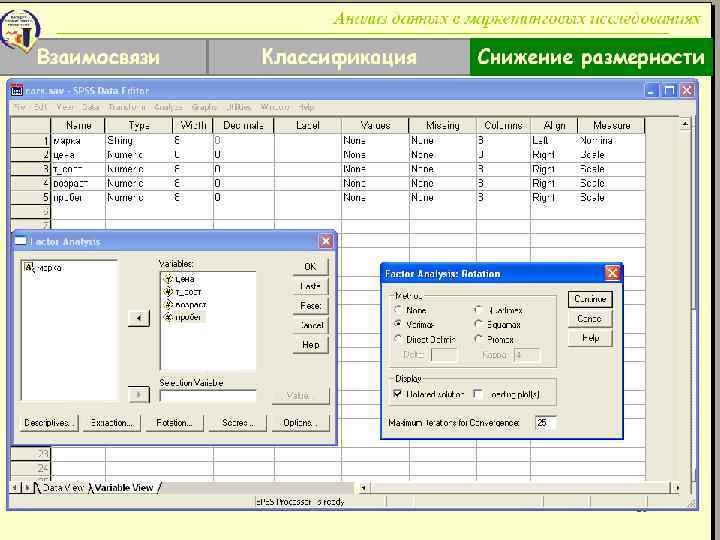
Task: Click the Delta input field
Action: click(444, 355)
